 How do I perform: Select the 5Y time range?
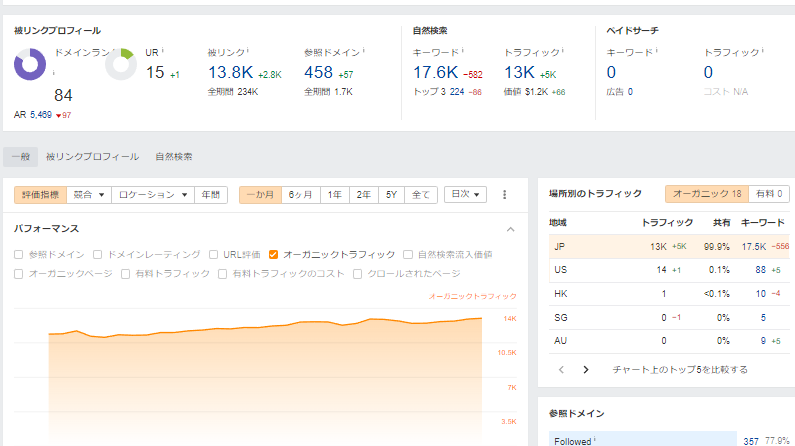391,195
